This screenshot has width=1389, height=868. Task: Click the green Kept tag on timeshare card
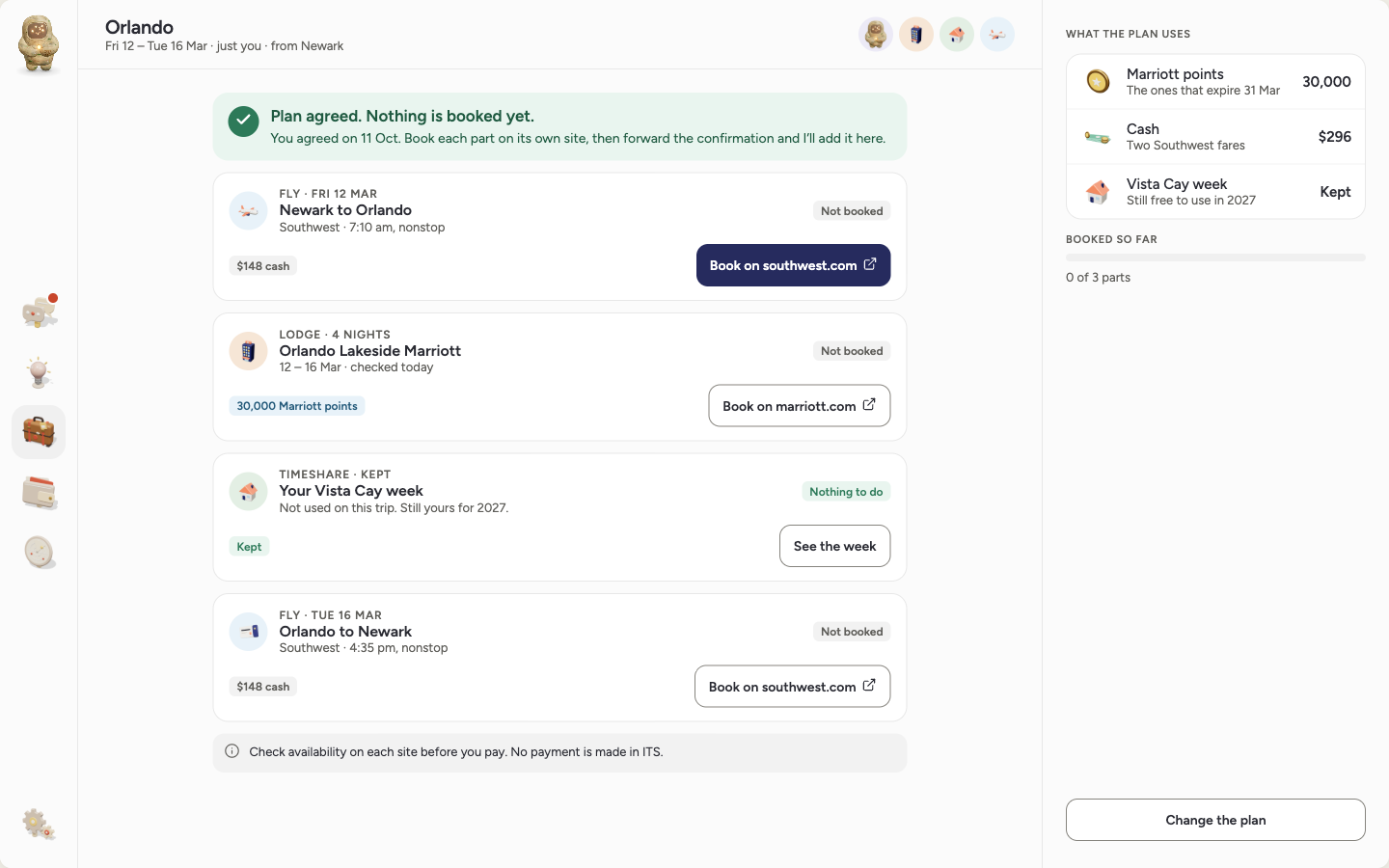pos(249,547)
